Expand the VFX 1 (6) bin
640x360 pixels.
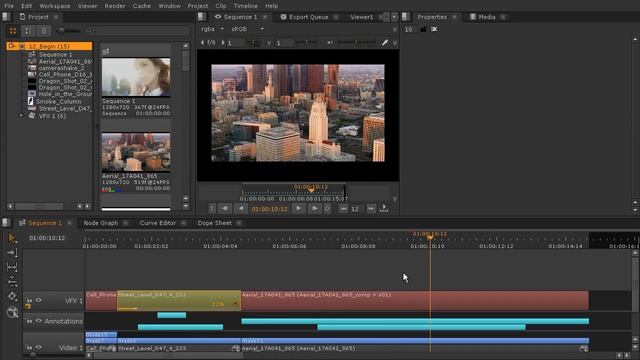coord(21,116)
